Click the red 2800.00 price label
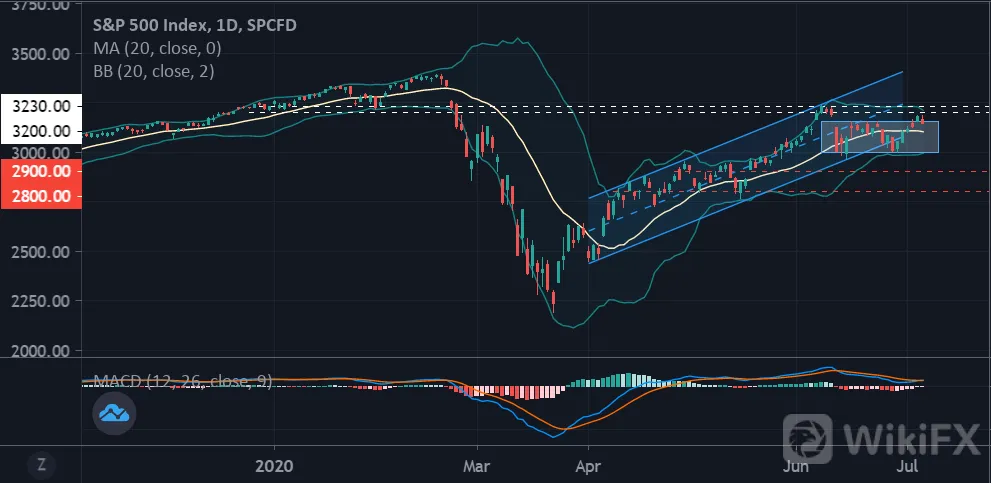The height and width of the screenshot is (483, 991). coord(41,196)
